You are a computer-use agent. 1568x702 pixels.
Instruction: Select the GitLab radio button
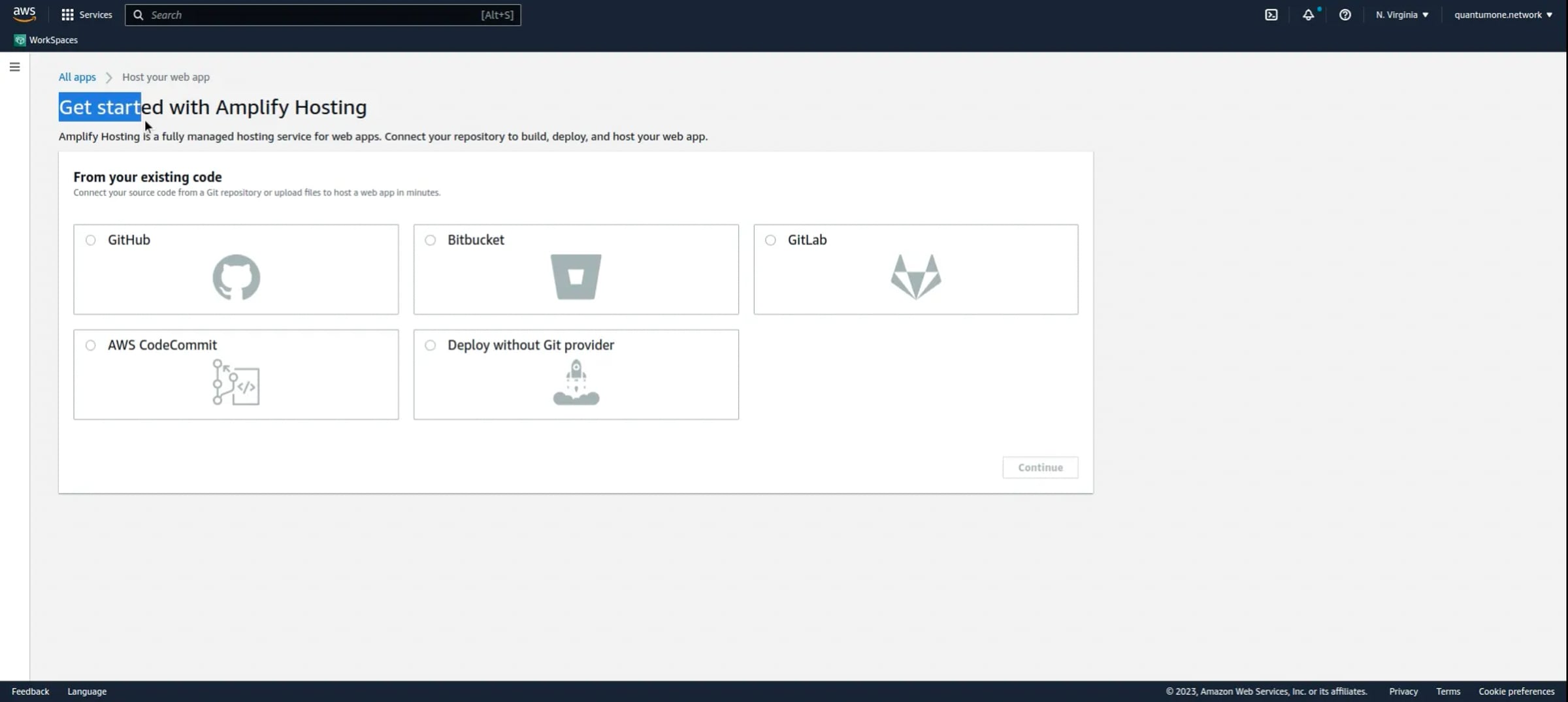coord(770,240)
